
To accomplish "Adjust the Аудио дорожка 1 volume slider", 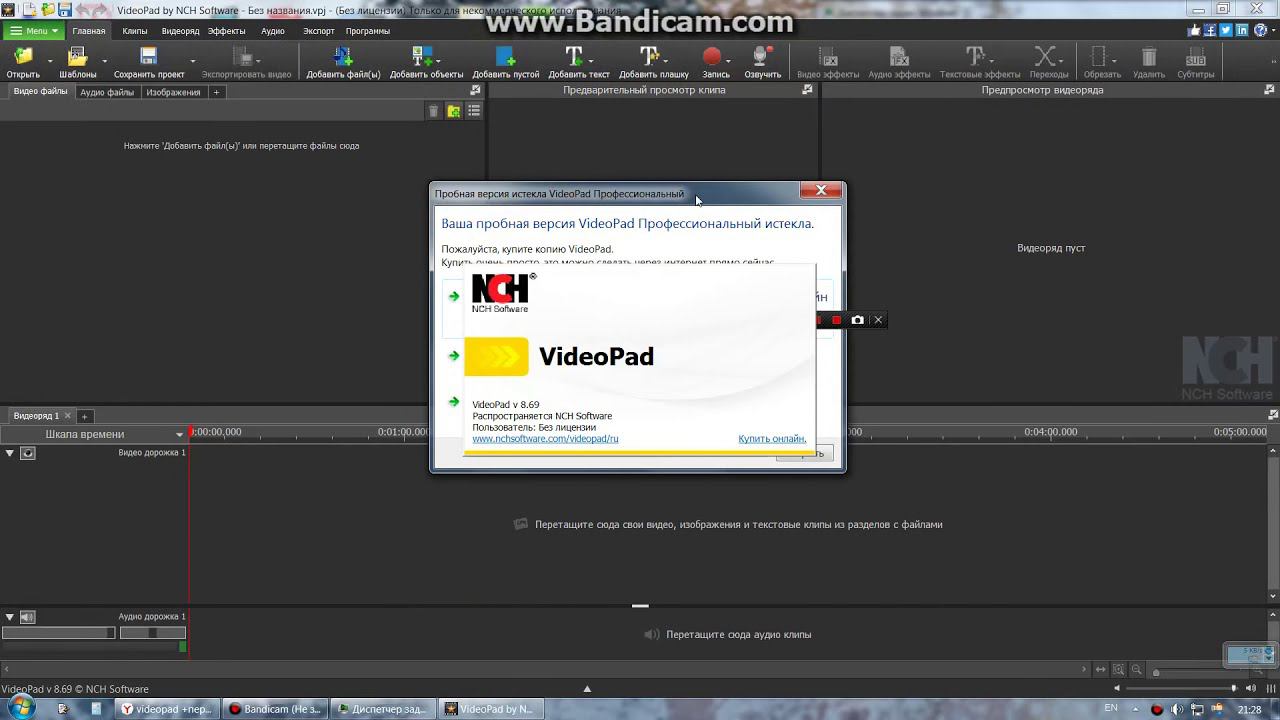I will pos(58,633).
